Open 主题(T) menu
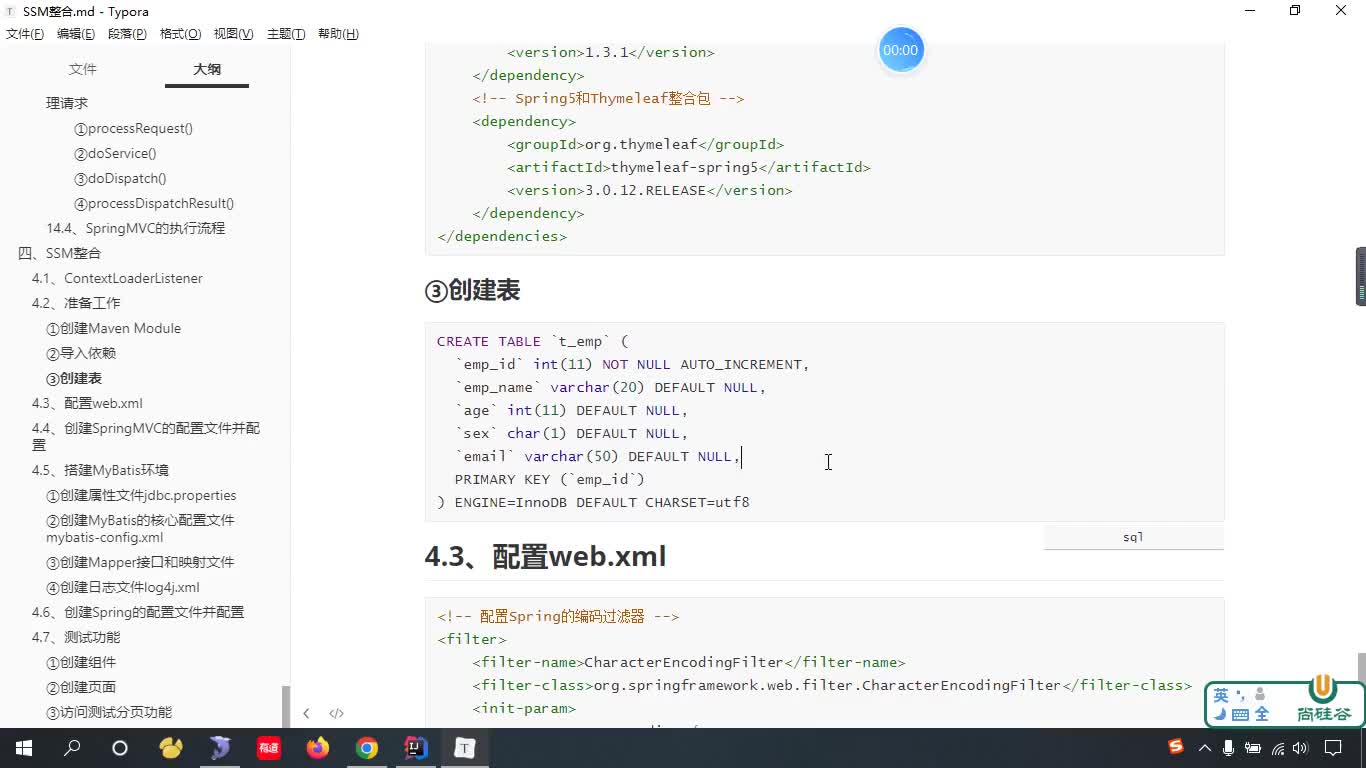The height and width of the screenshot is (768, 1366). [x=286, y=34]
